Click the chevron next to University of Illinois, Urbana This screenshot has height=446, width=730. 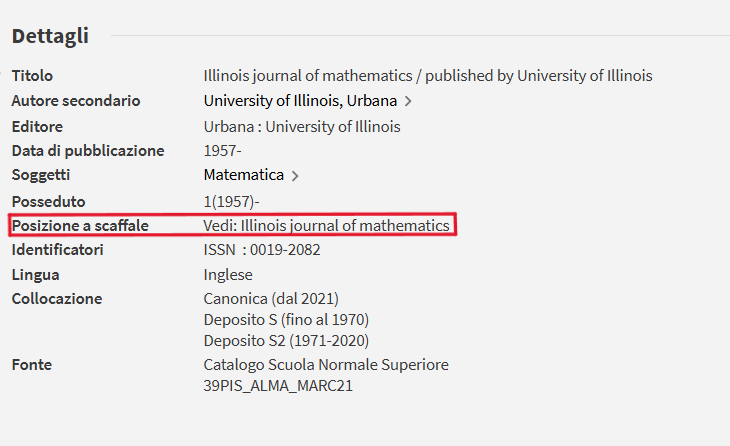tap(408, 101)
